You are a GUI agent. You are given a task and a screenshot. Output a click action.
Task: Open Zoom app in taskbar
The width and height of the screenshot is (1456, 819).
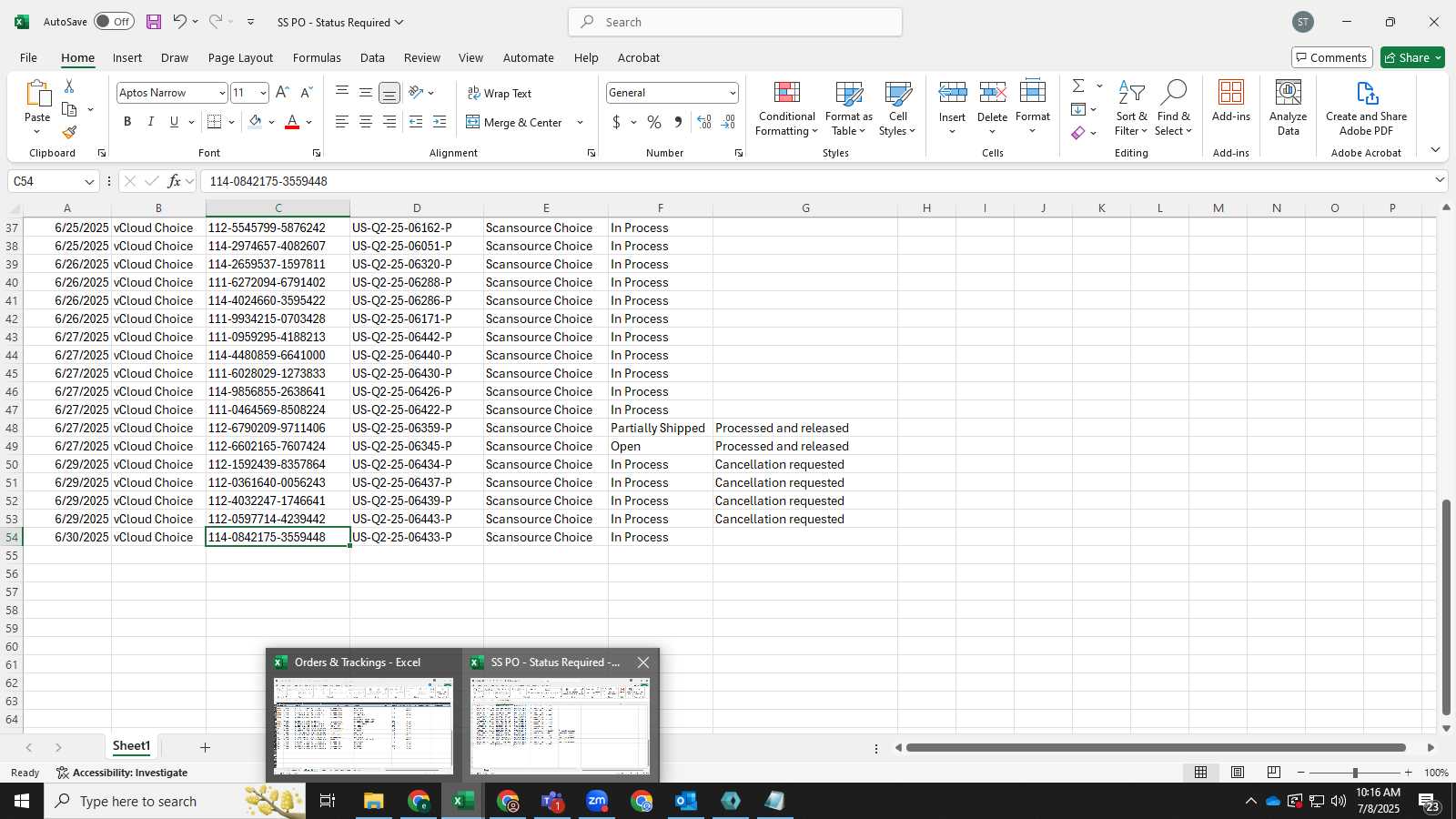tap(597, 801)
